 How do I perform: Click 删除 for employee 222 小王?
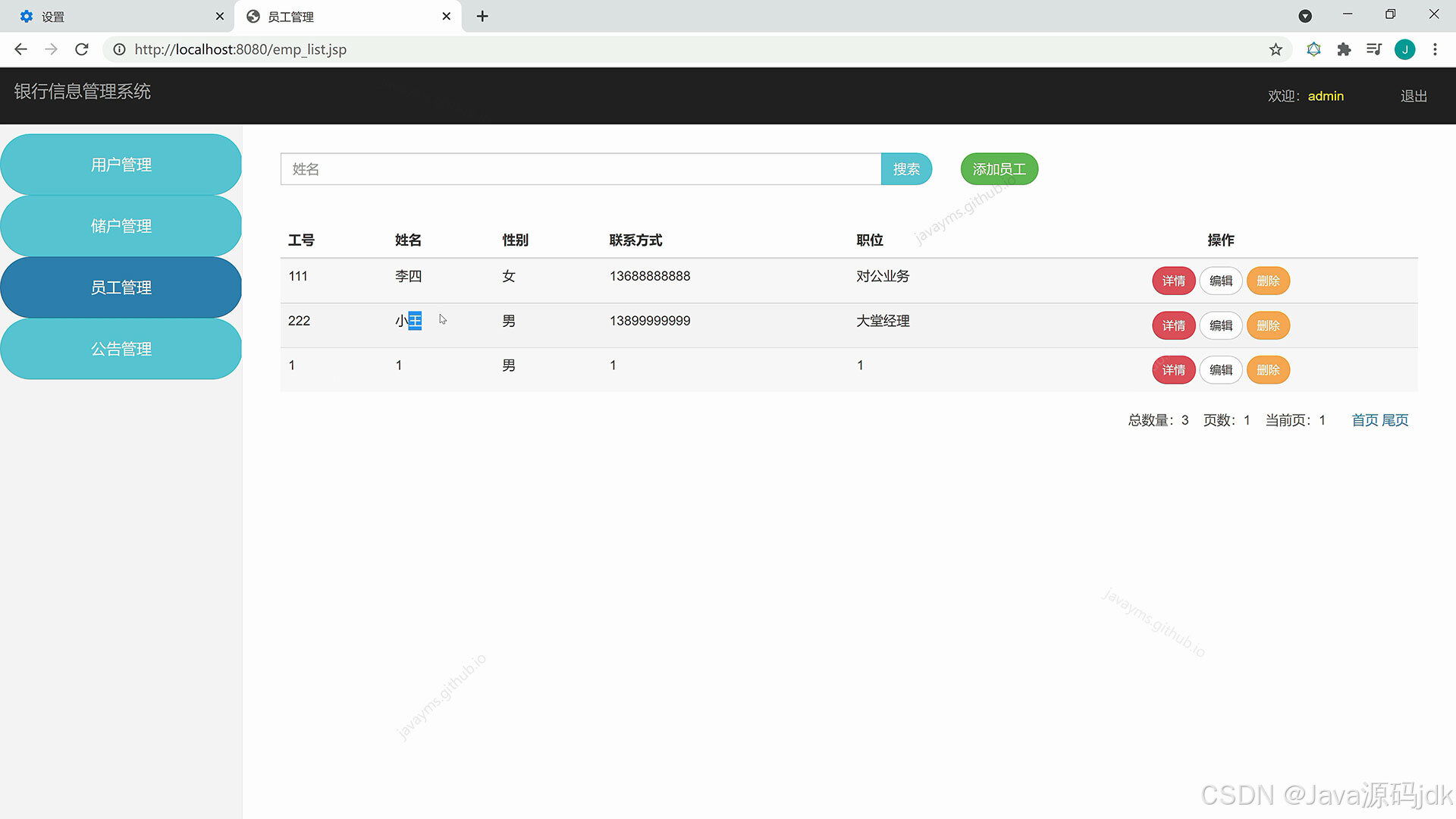1268,325
